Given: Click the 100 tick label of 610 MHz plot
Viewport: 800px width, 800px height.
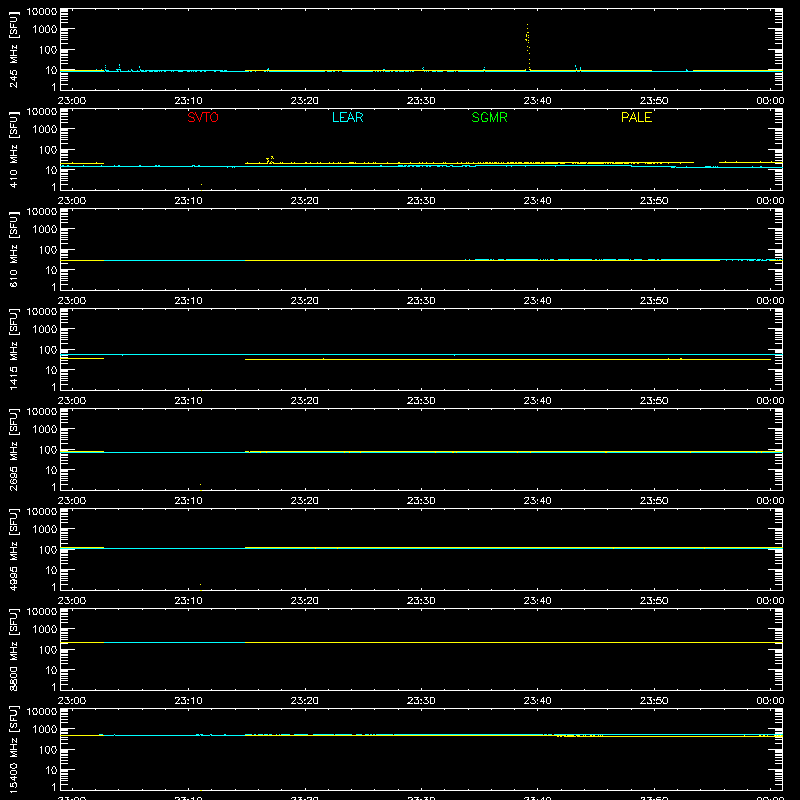Looking at the screenshot, I should click(48, 250).
